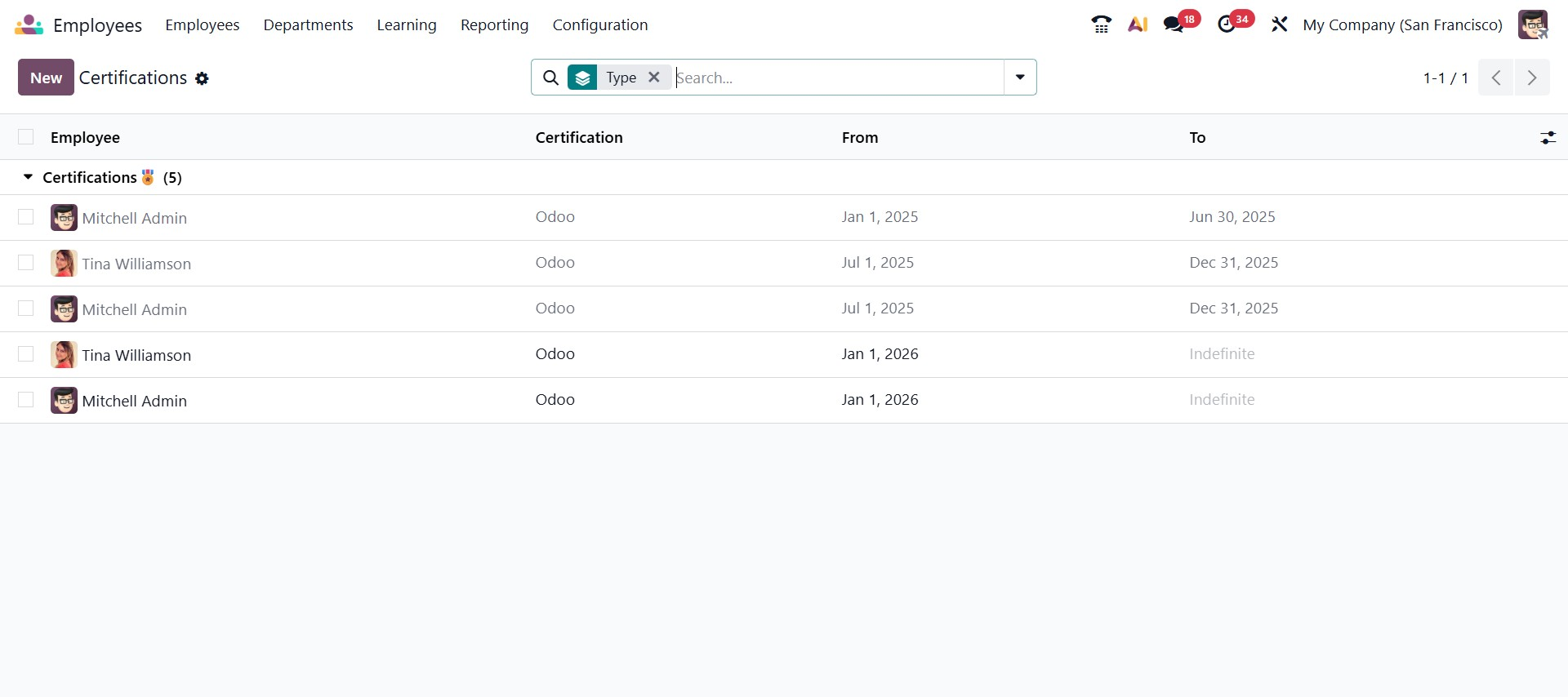Go to the next page arrow
The image size is (1568, 697).
point(1532,78)
